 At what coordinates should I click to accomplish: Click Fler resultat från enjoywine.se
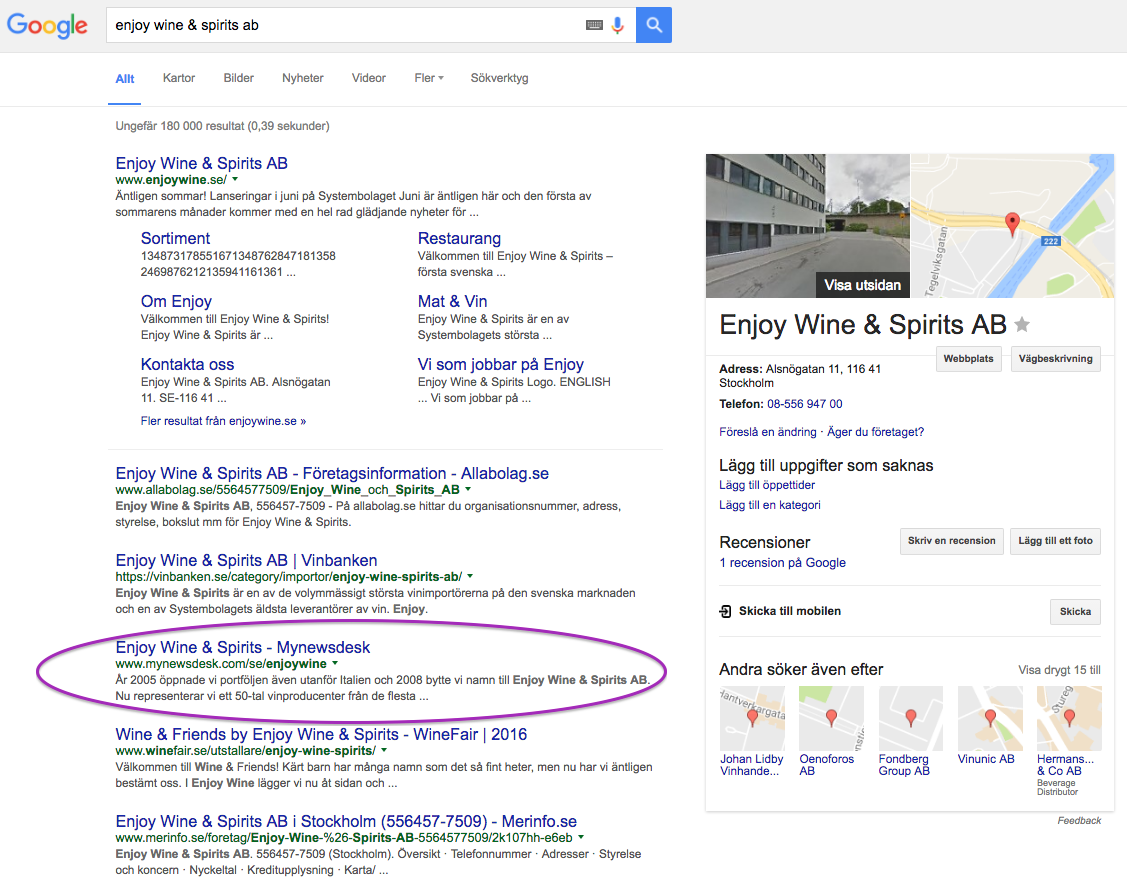coord(224,421)
